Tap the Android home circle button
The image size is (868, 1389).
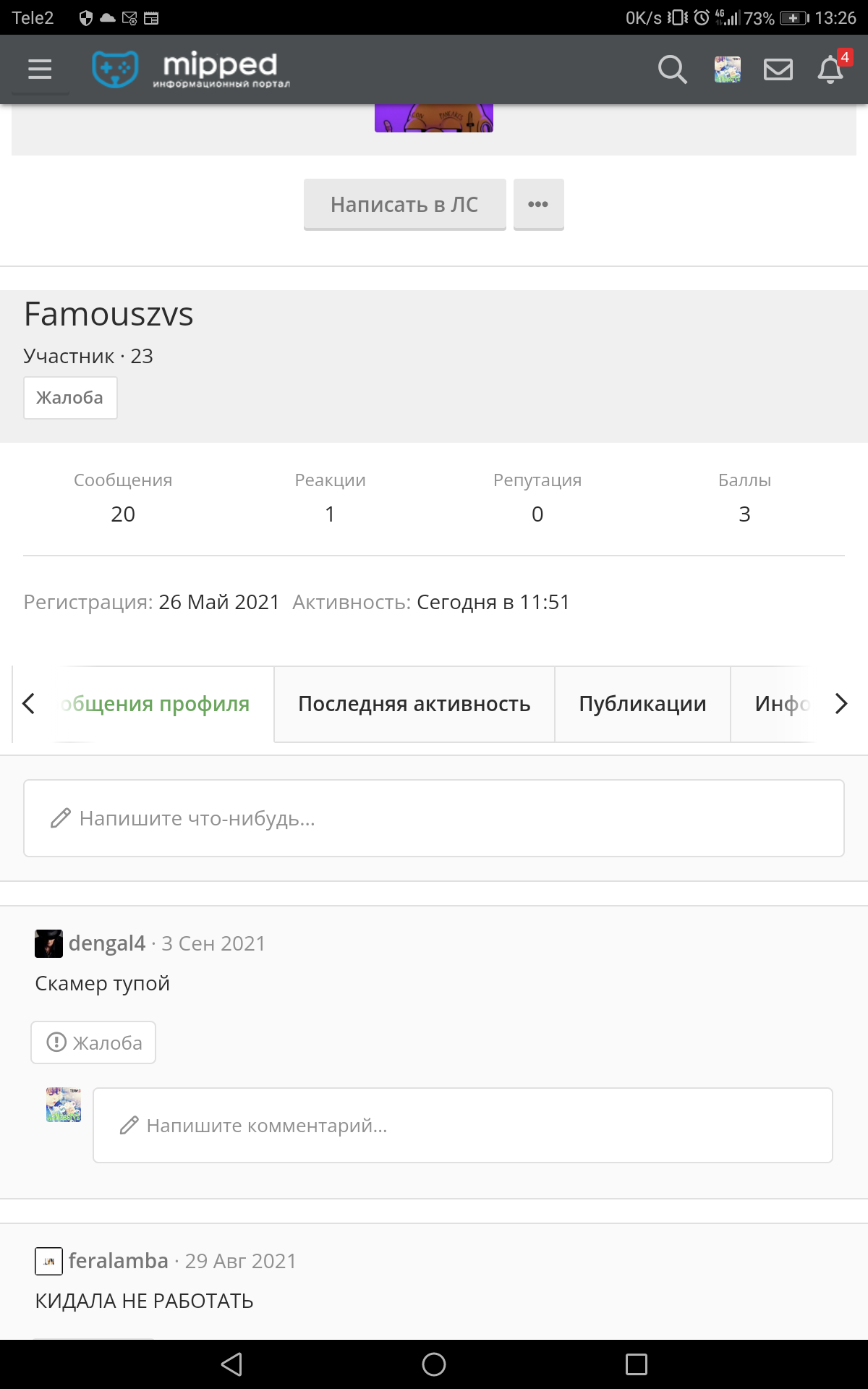[434, 1364]
